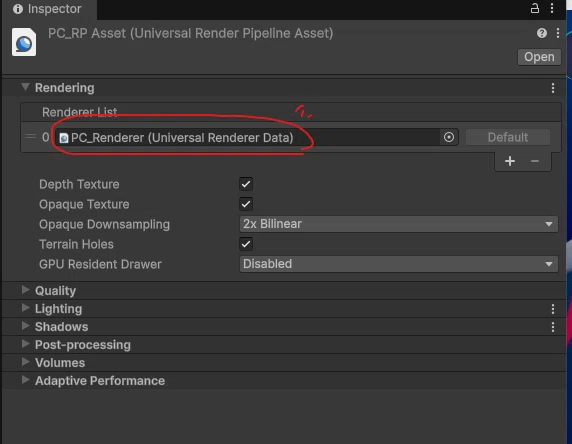Open the Shadows section options menu
572x444 pixels.
coord(553,327)
